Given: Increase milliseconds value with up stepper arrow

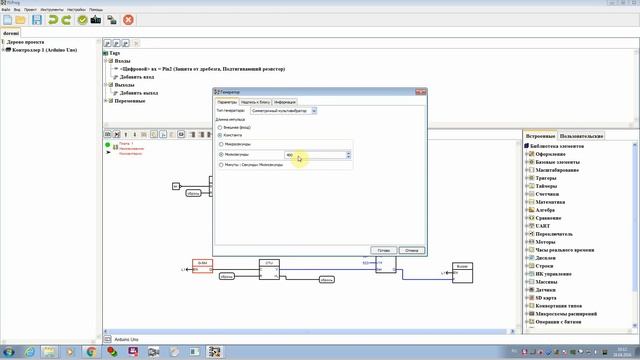Looking at the screenshot, I should (348, 153).
